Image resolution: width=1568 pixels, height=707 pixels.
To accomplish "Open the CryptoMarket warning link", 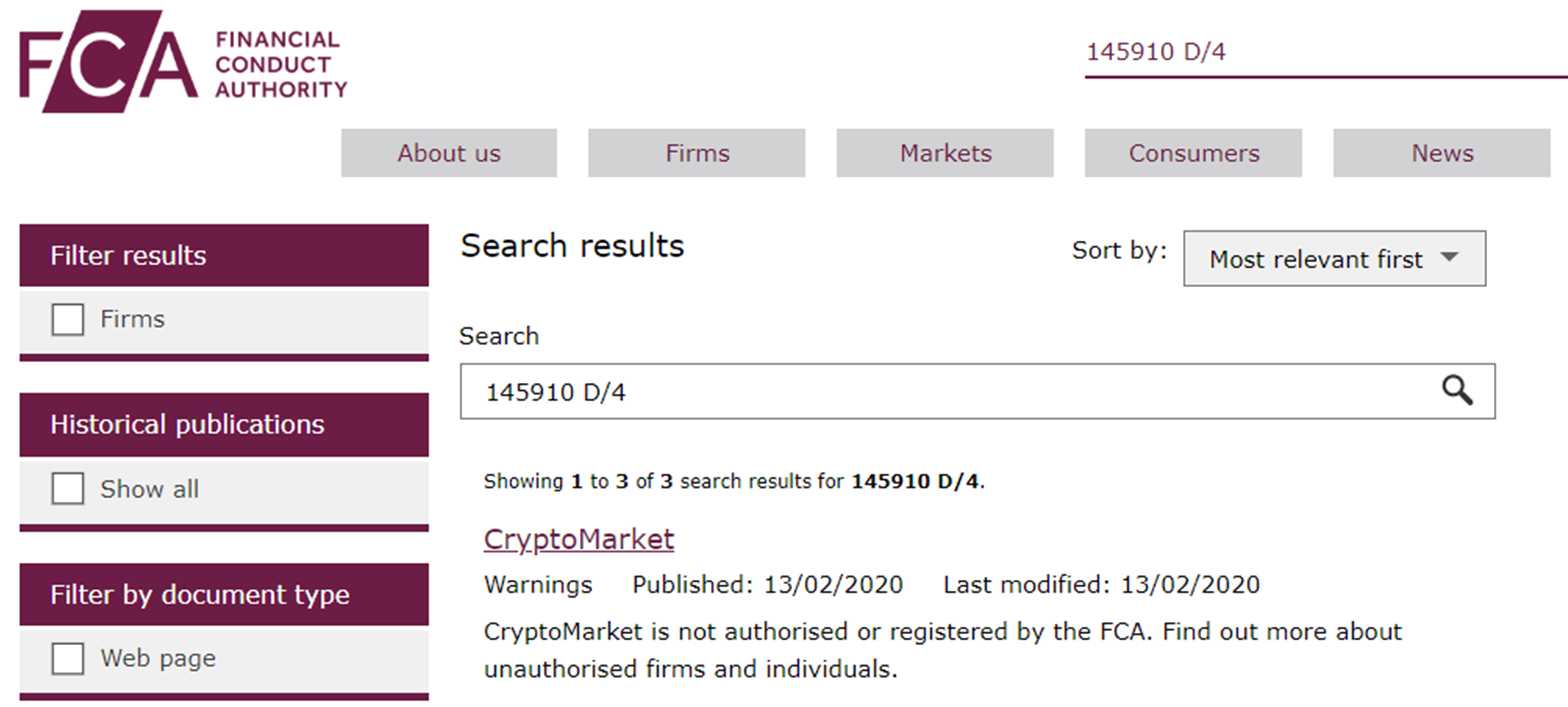I will (x=578, y=539).
